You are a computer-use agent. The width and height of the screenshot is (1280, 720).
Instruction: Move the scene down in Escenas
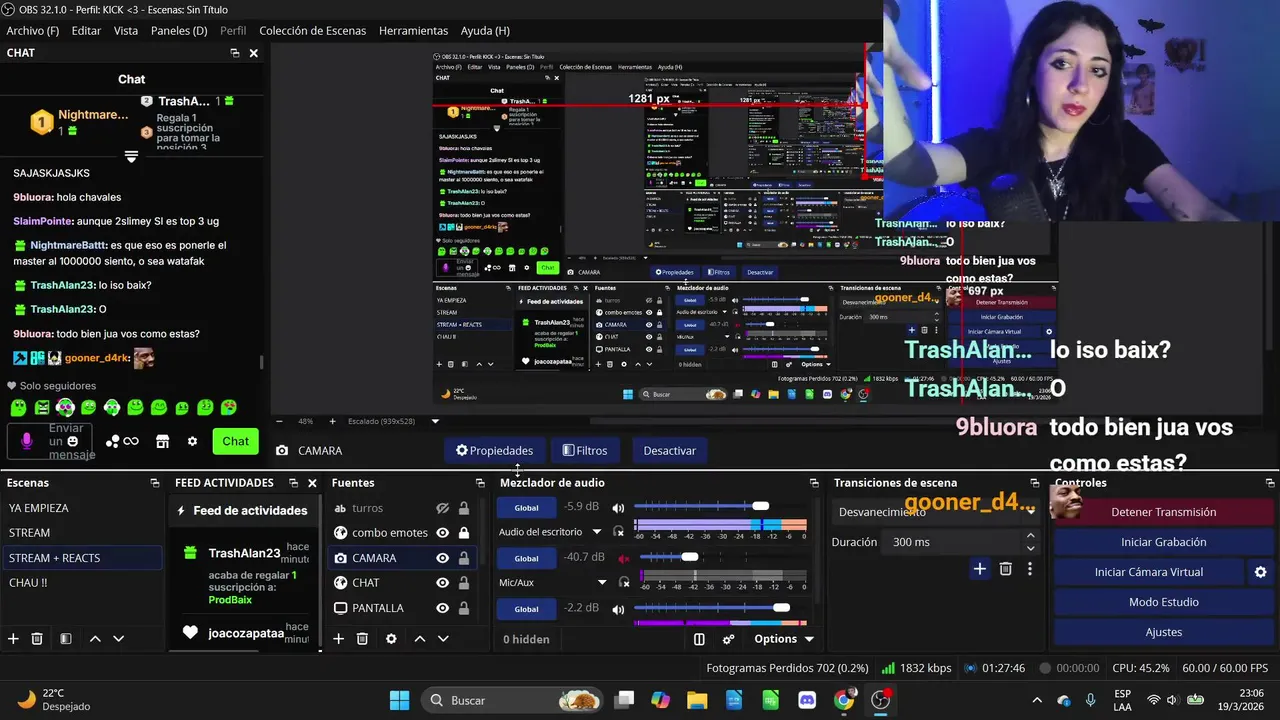click(118, 639)
